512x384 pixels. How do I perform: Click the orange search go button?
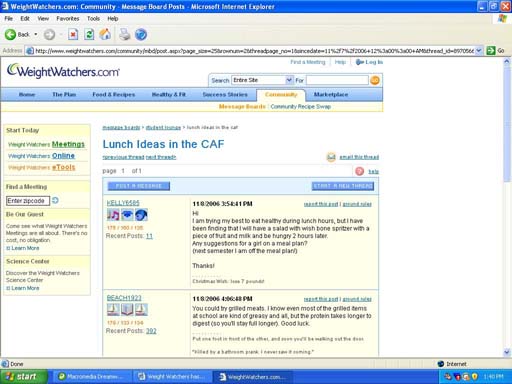[375, 80]
